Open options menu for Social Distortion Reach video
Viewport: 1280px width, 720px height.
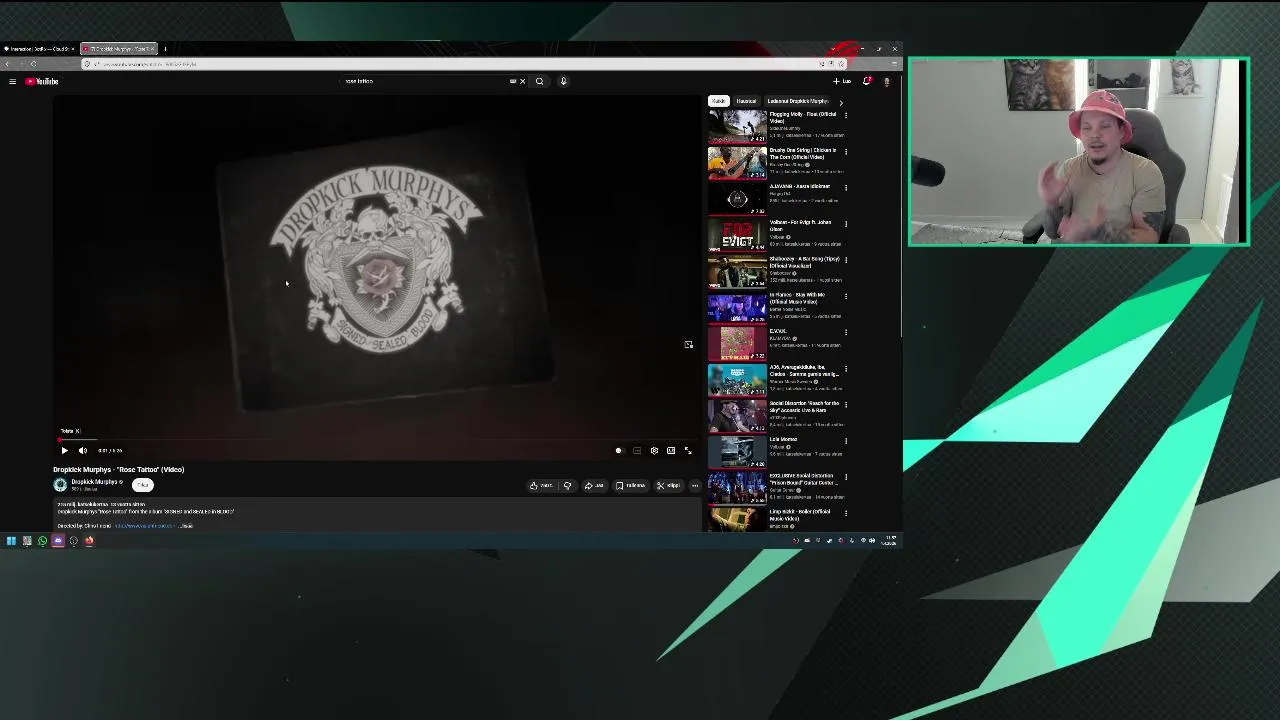(846, 405)
